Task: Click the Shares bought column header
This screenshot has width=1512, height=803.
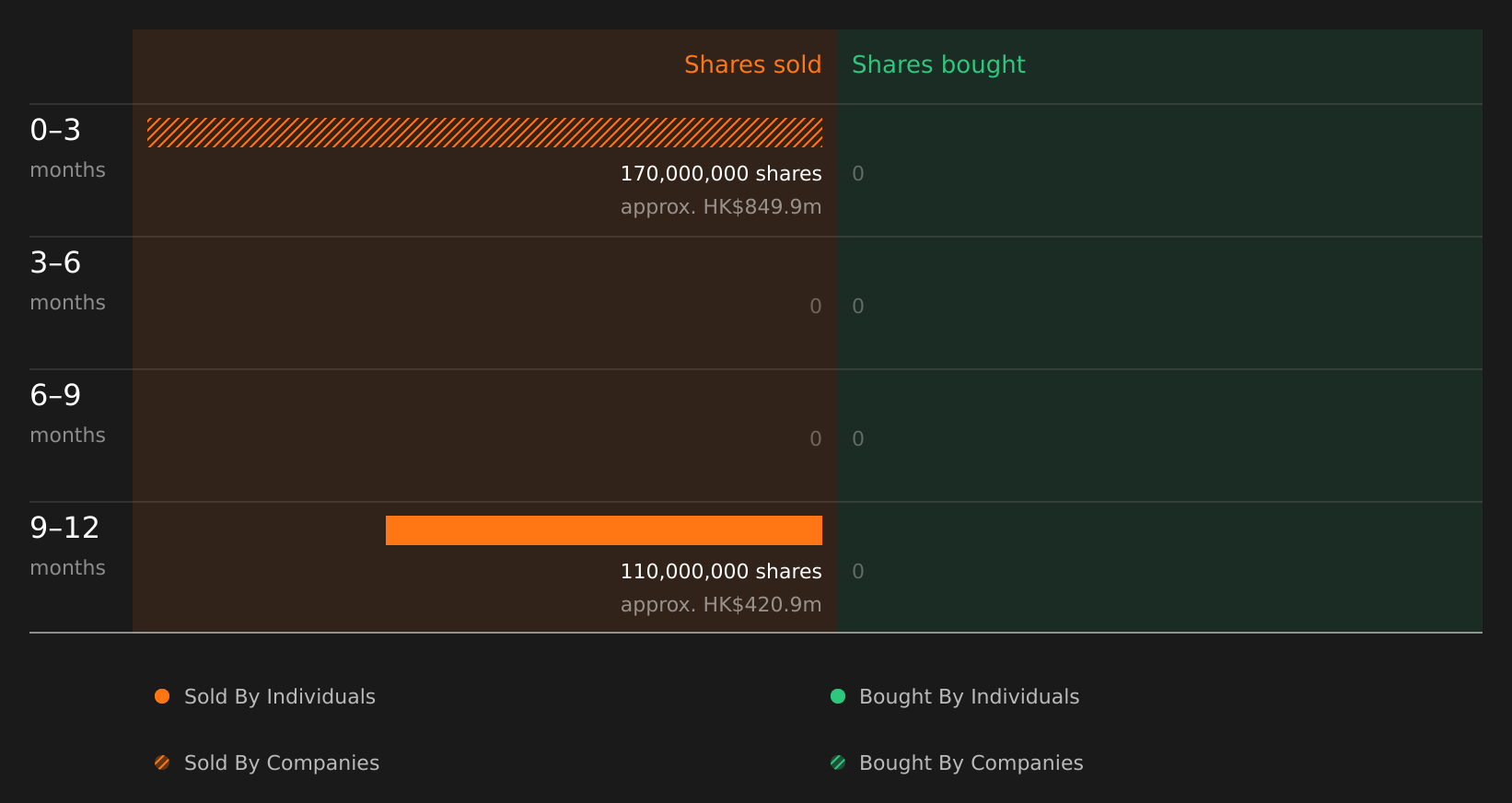Action: (x=938, y=65)
